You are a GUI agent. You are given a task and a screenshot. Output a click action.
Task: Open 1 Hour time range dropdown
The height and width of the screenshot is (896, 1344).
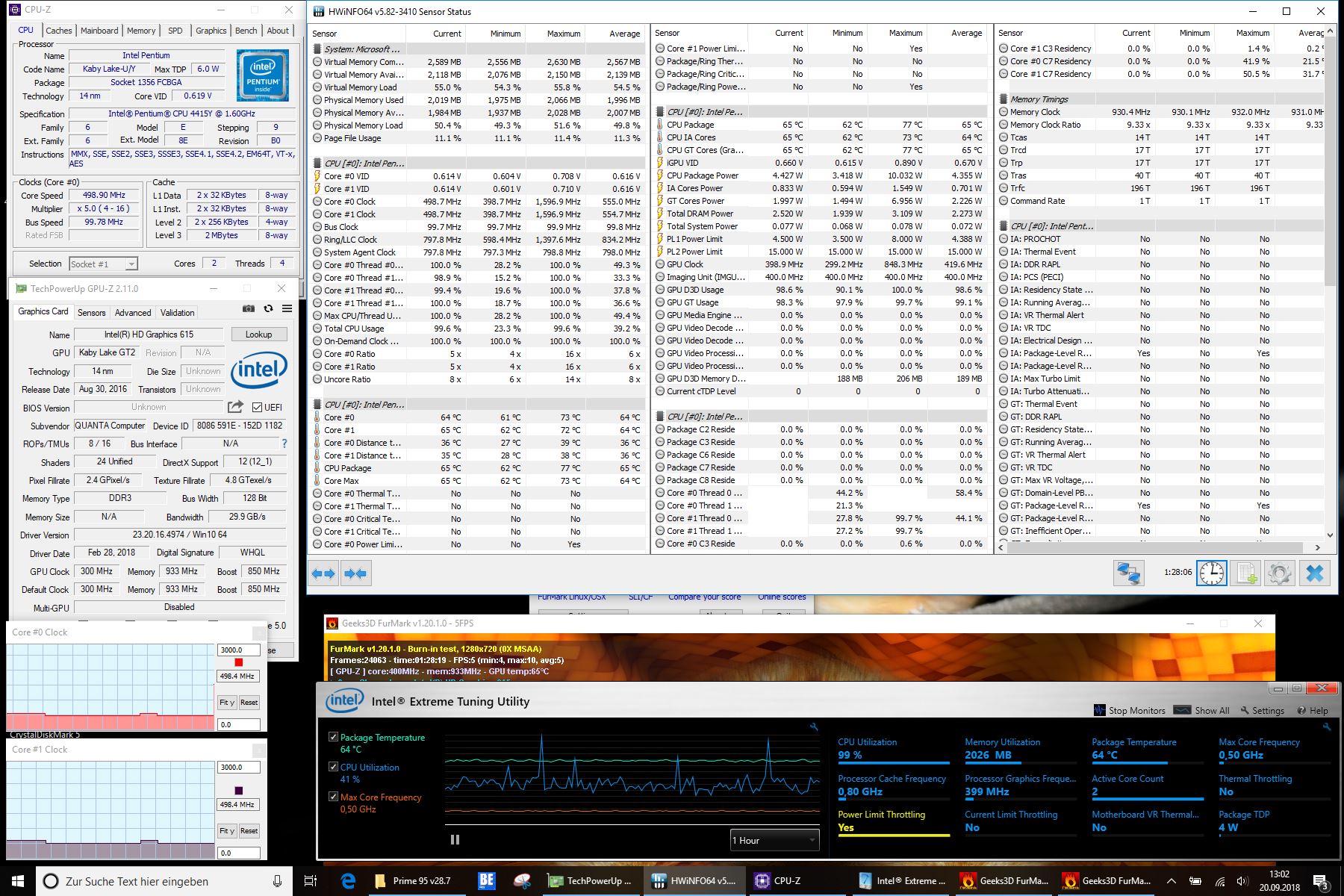click(x=774, y=840)
